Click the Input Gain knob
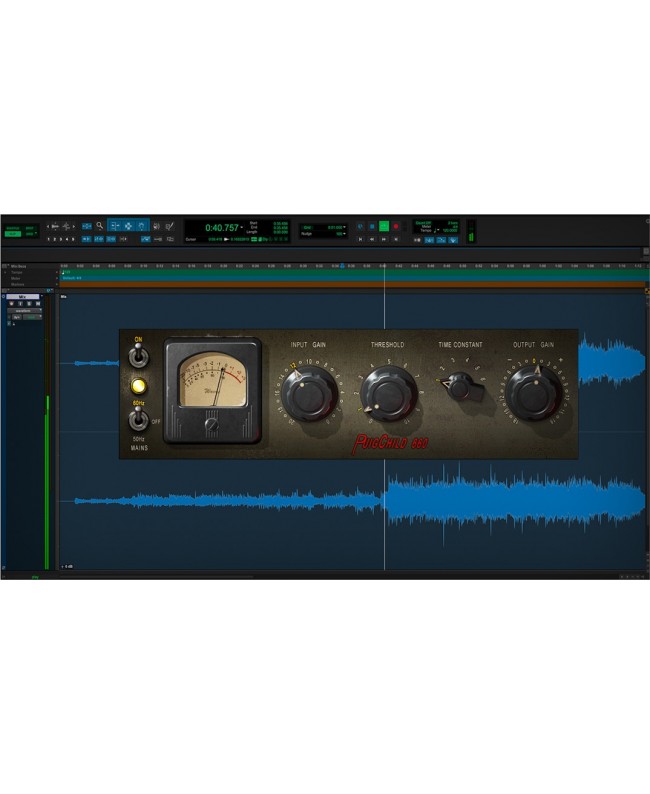 [x=309, y=394]
